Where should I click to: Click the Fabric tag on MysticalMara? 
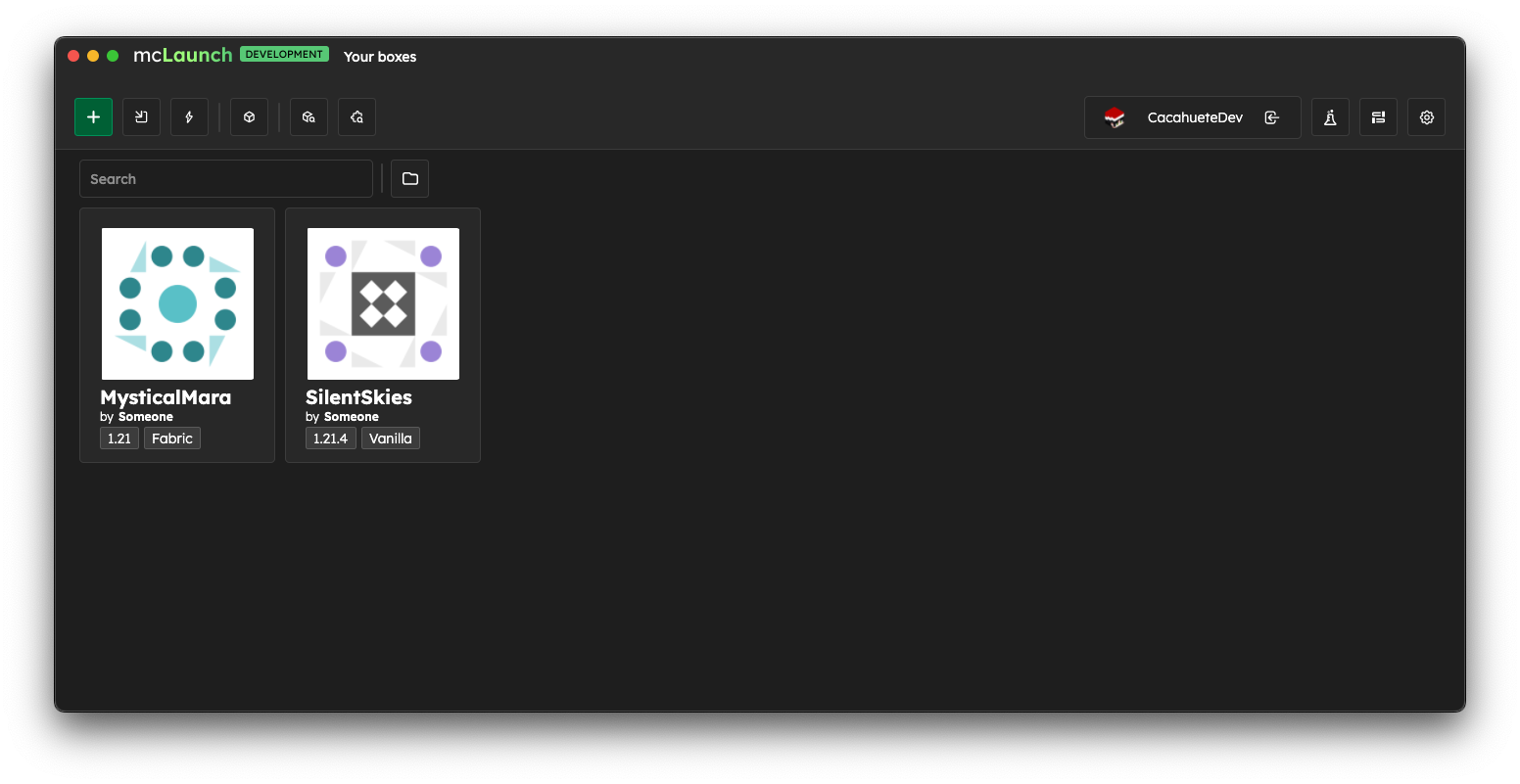coord(172,438)
